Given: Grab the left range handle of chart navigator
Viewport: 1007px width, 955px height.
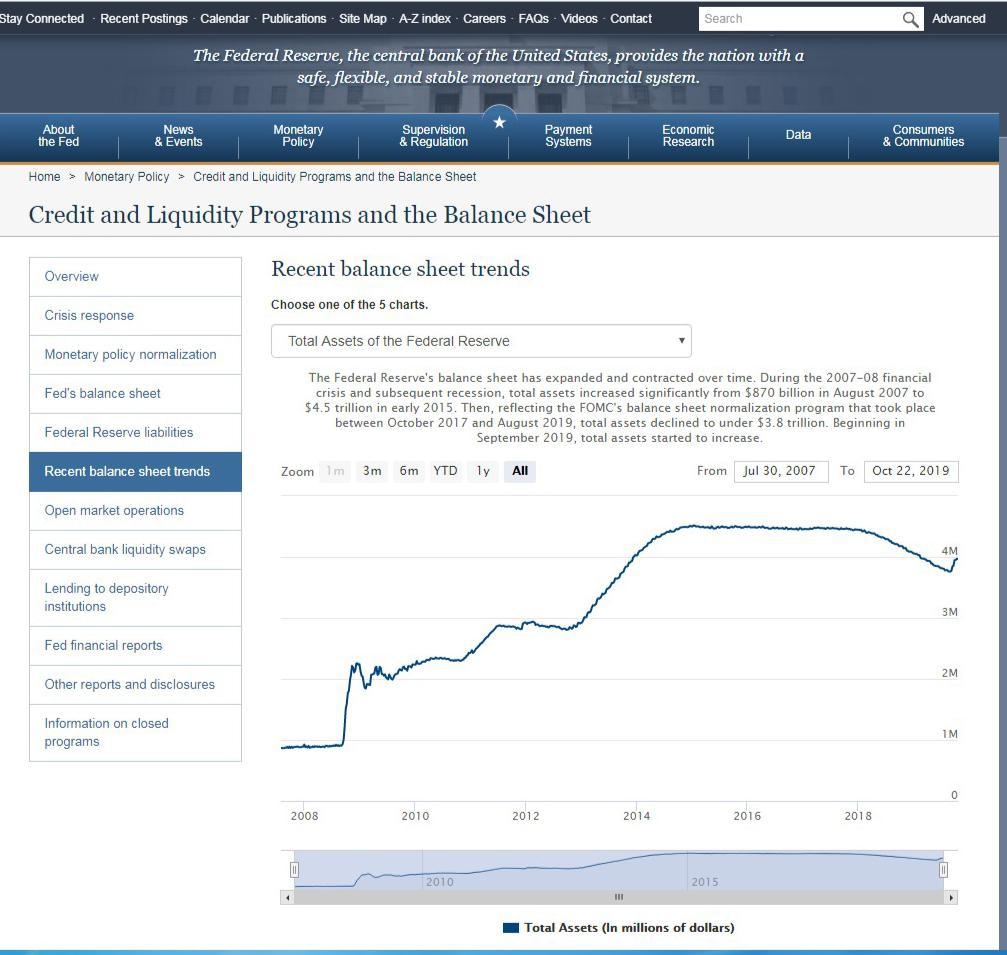Looking at the screenshot, I should [294, 870].
